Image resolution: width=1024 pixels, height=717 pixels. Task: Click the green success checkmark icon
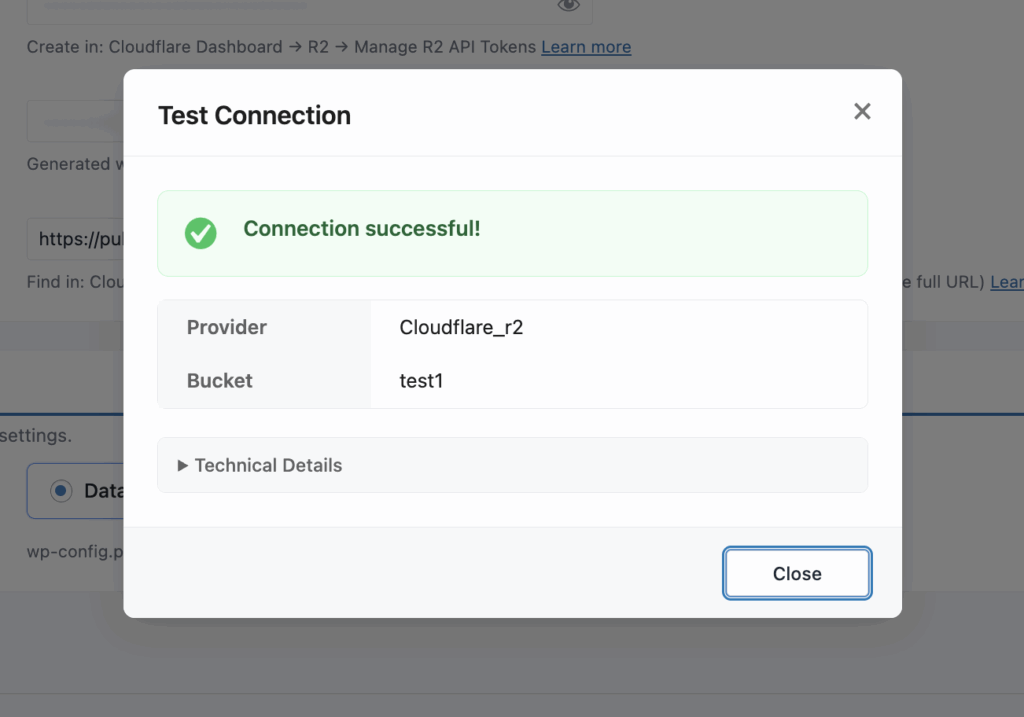tap(201, 233)
